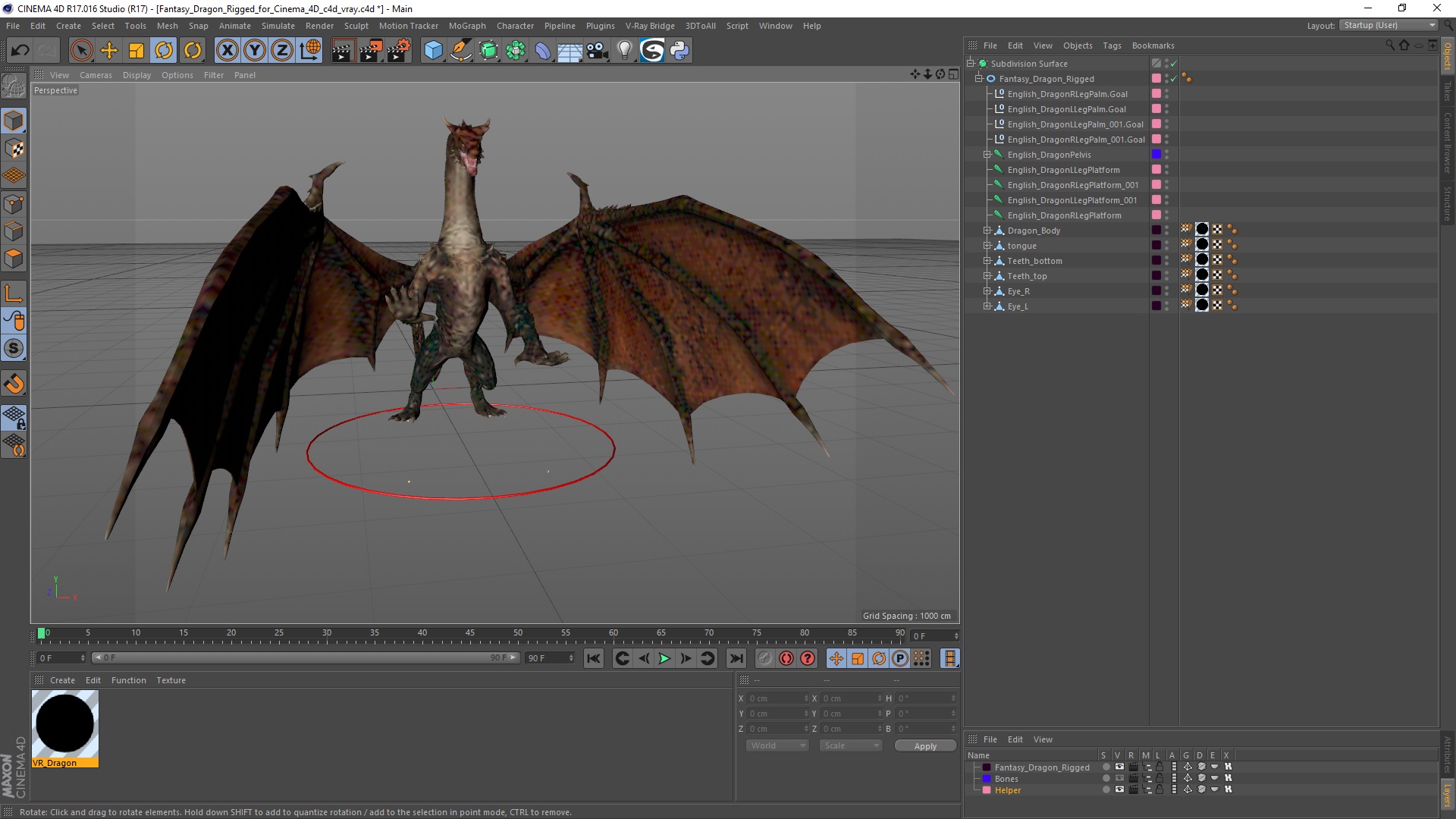This screenshot has height=819, width=1456.
Task: Go to start of animation
Action: coord(593,658)
